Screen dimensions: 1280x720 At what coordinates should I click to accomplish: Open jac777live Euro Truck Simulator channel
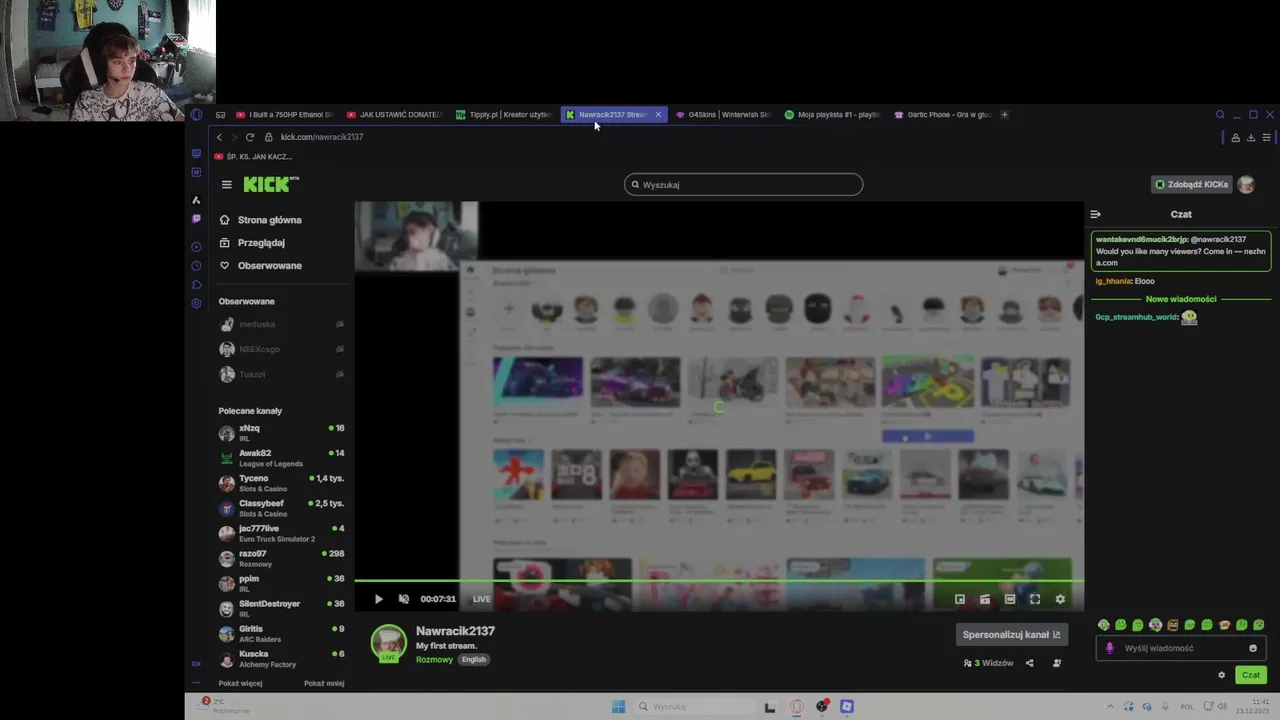coord(282,533)
